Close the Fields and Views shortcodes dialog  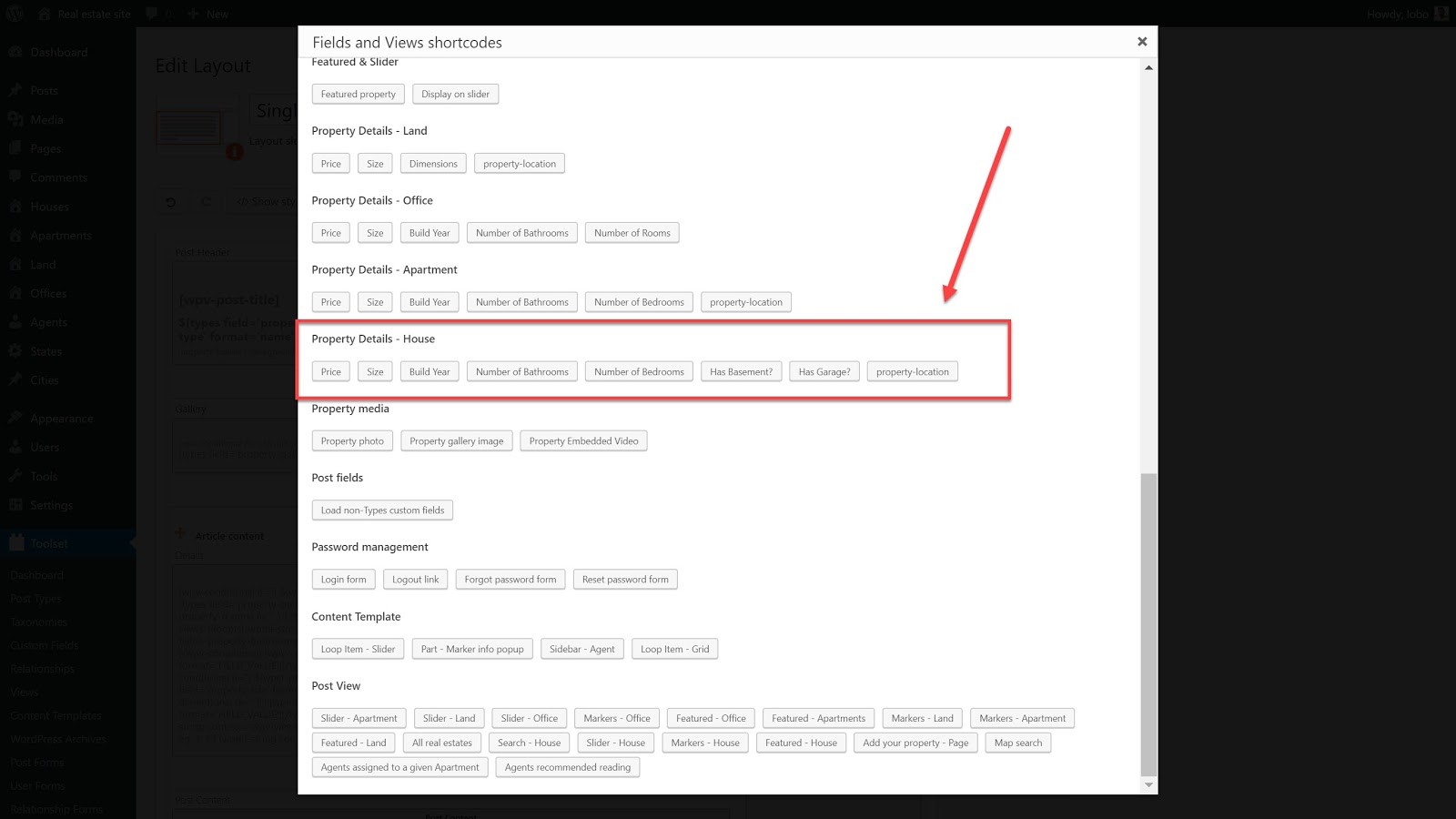[x=1141, y=42]
